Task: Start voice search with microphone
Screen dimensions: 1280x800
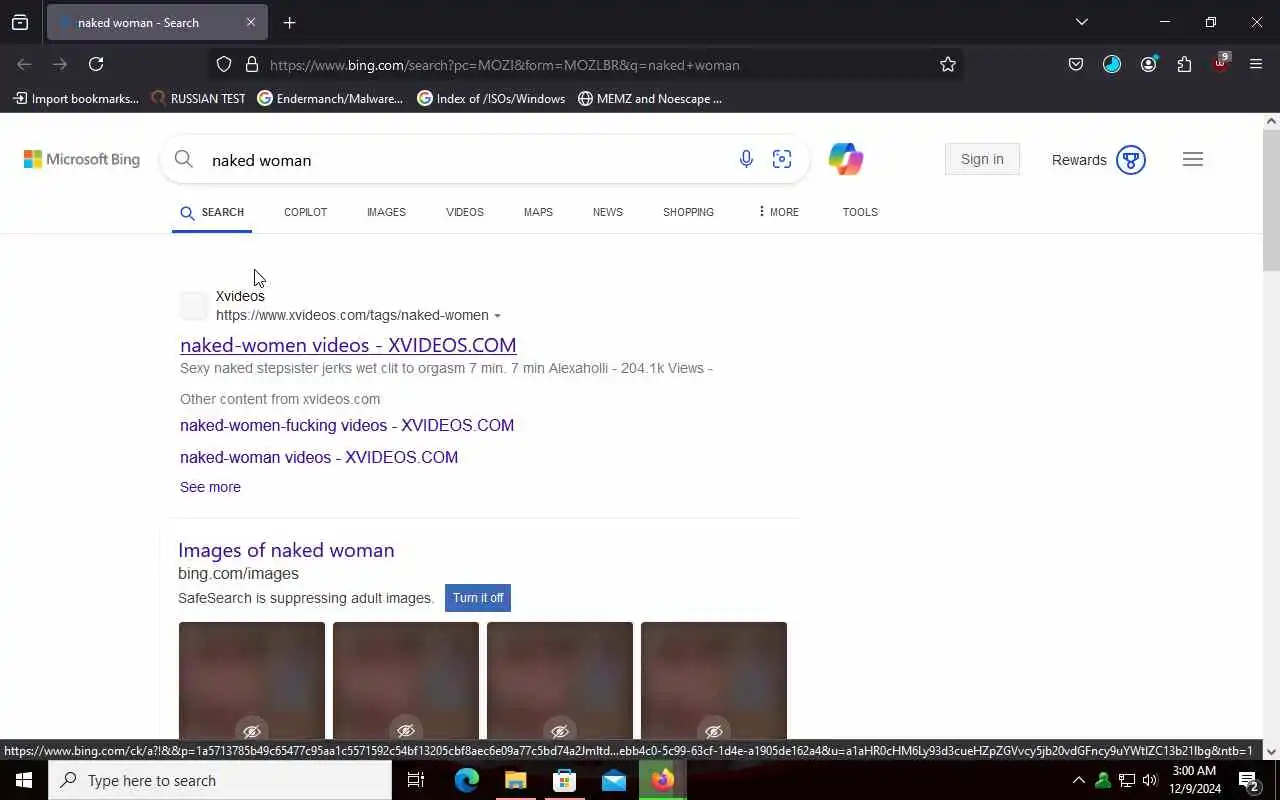Action: click(x=746, y=159)
